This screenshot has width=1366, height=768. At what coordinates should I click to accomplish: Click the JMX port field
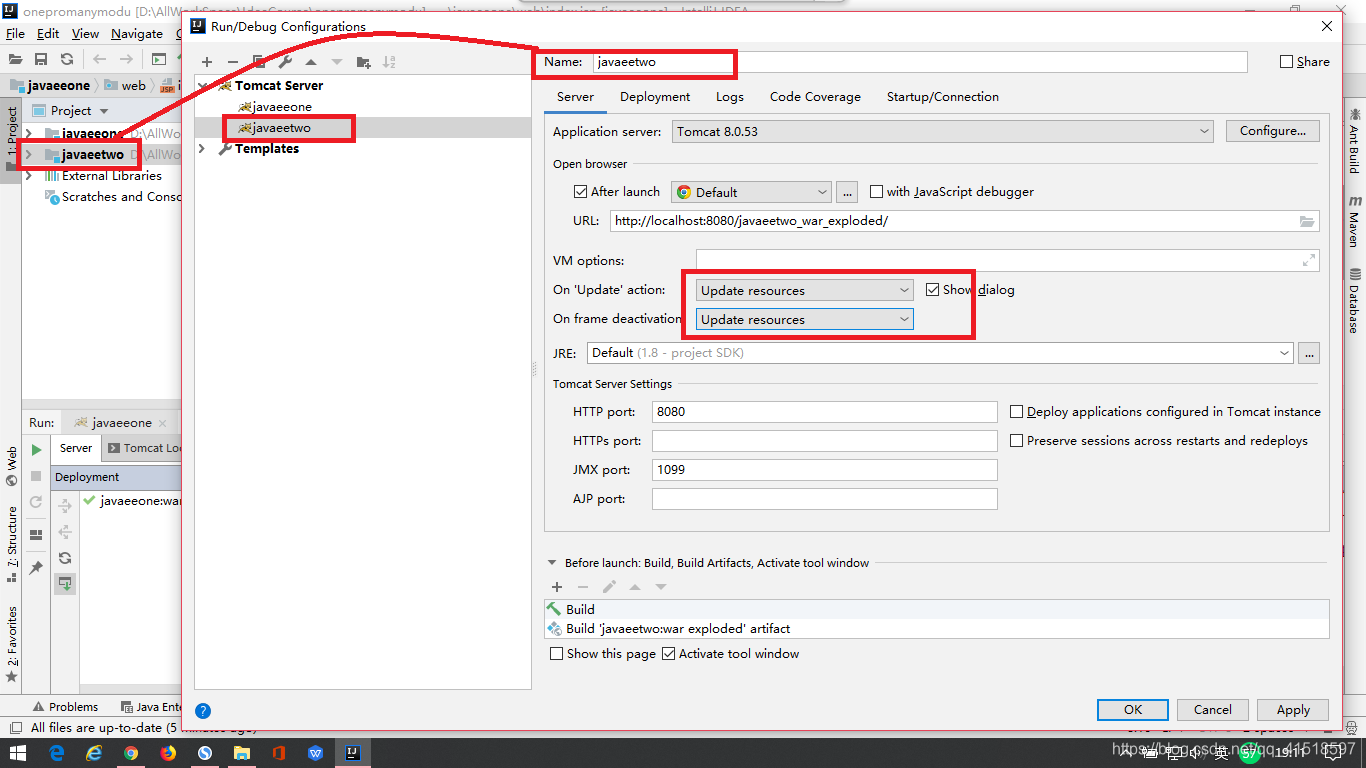click(825, 470)
